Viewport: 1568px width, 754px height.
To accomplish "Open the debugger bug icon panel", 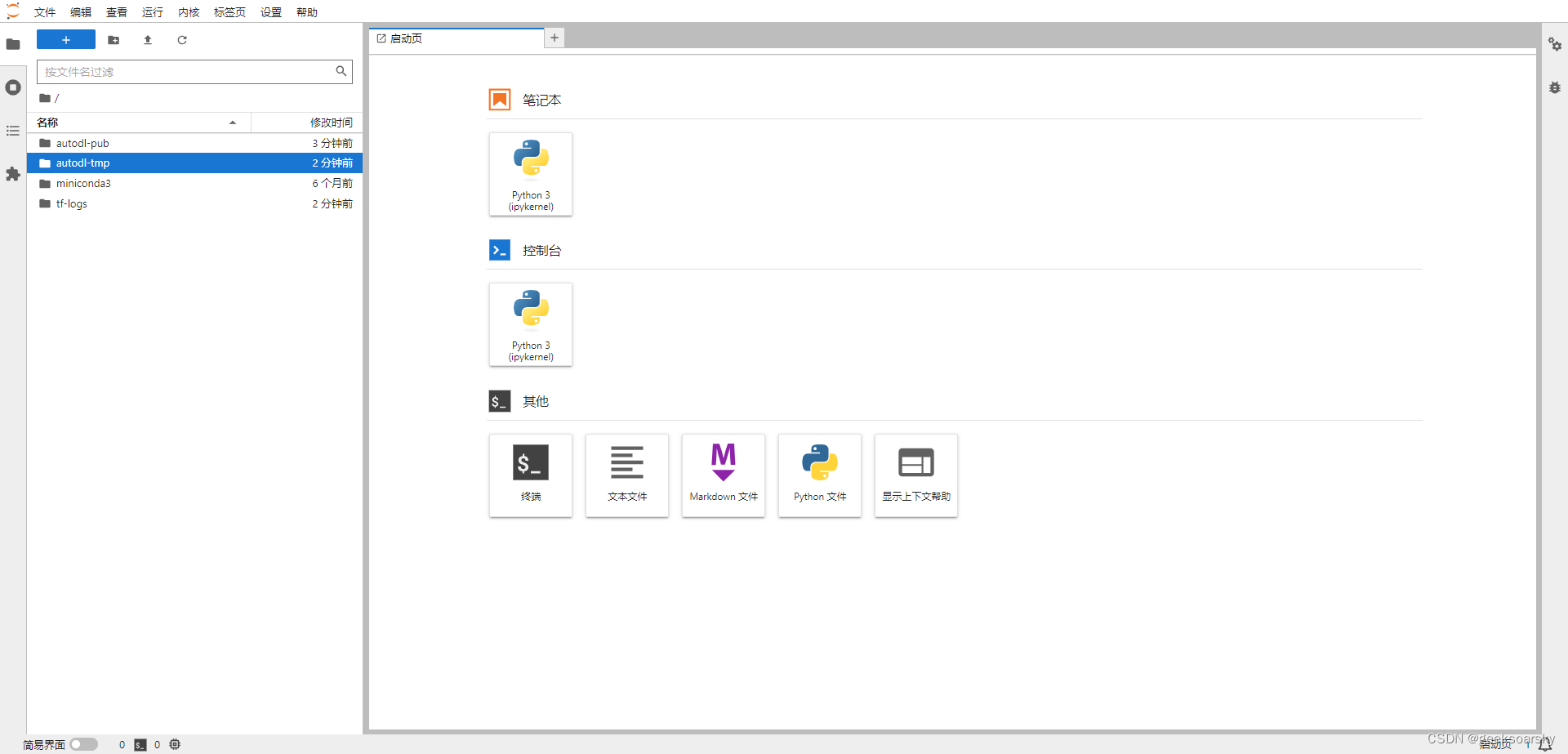I will click(x=1555, y=87).
